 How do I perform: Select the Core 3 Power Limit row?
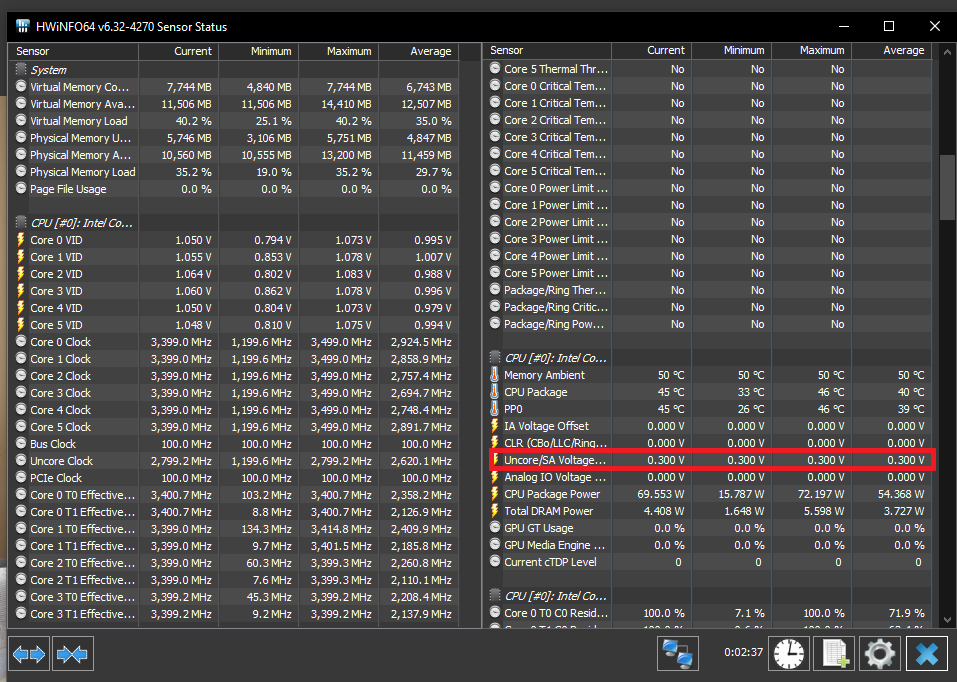(x=708, y=239)
